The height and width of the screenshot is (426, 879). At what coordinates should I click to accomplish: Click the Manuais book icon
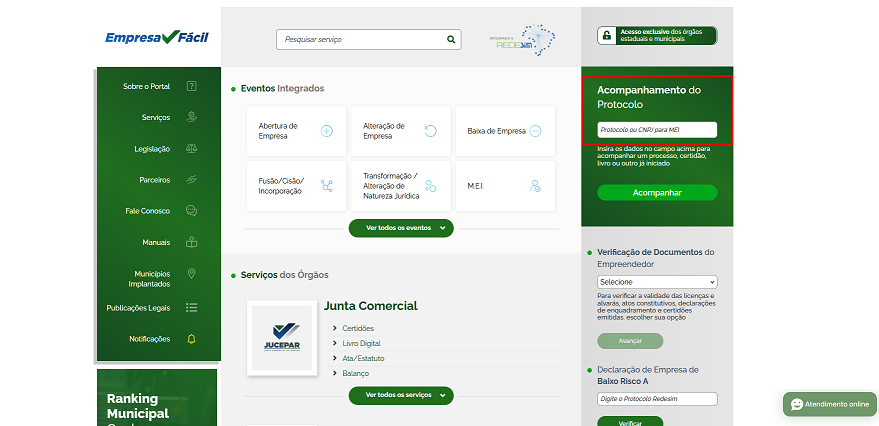pyautogui.click(x=192, y=242)
